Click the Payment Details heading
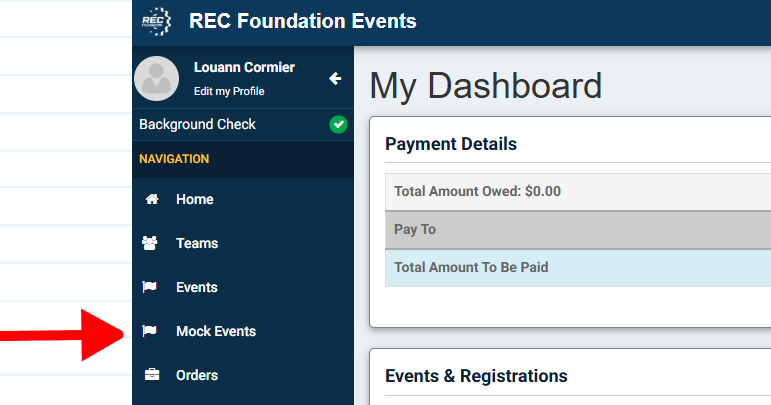 tap(451, 144)
